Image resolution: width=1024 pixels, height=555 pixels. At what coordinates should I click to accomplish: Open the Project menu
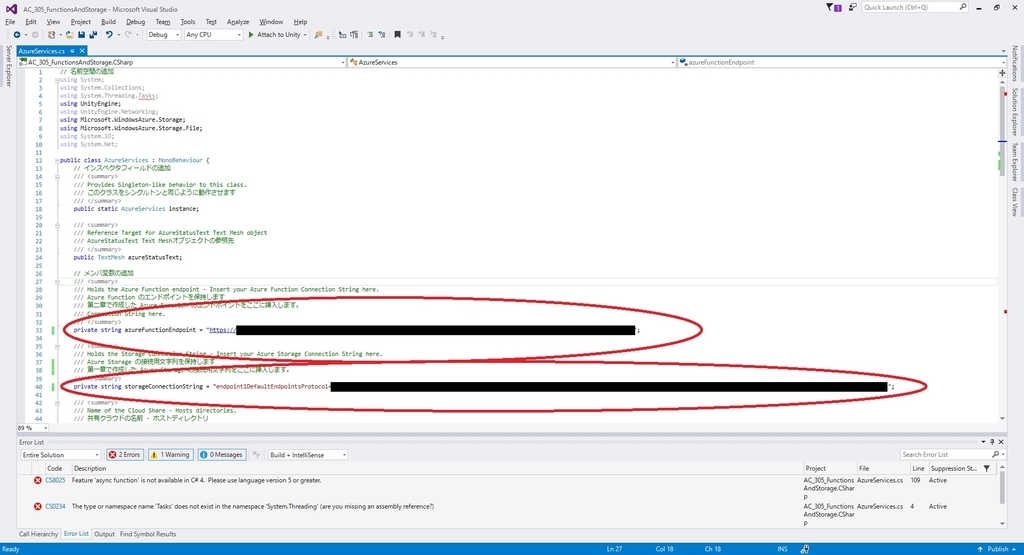[80, 22]
